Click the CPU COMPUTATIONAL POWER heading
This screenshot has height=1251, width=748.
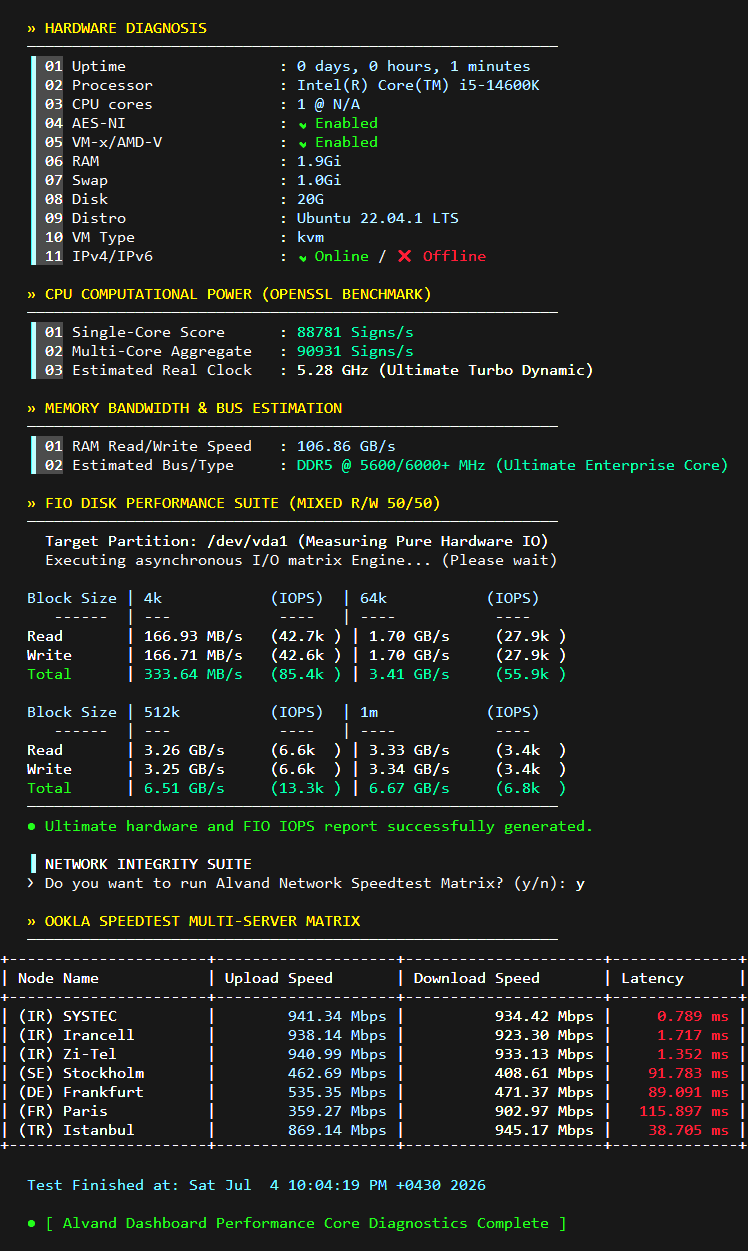[238, 294]
